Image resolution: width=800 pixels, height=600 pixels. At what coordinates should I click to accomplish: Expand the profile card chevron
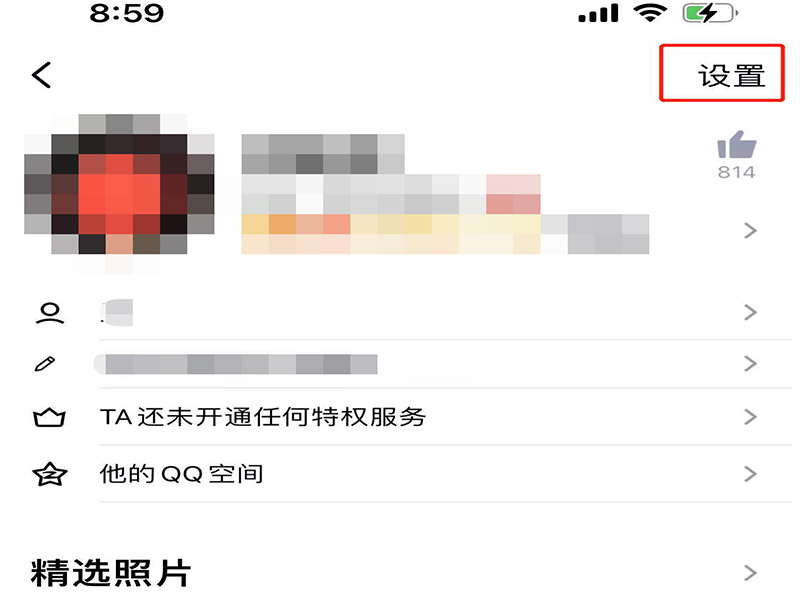[750, 231]
